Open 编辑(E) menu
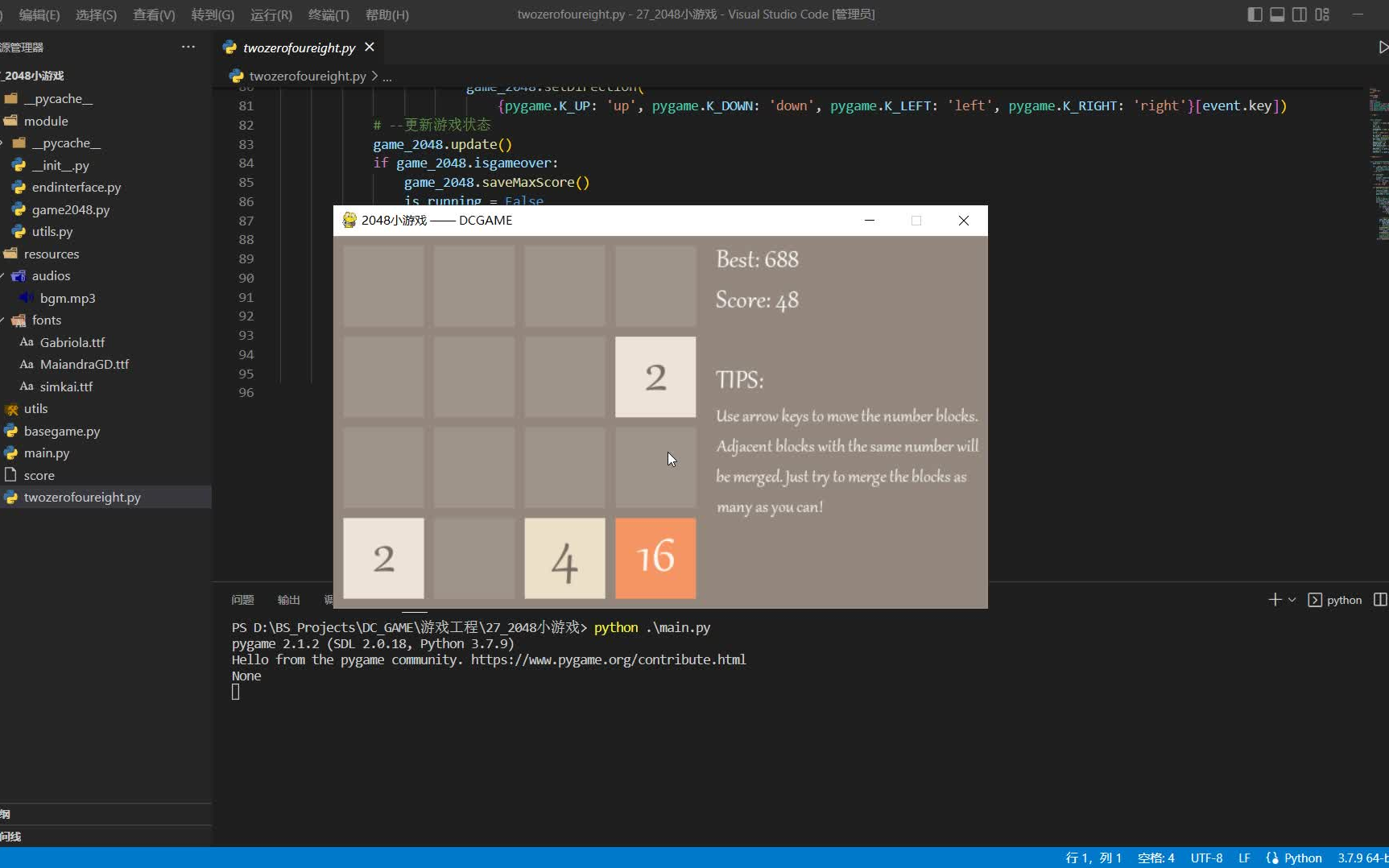This screenshot has width=1389, height=868. pos(39,14)
